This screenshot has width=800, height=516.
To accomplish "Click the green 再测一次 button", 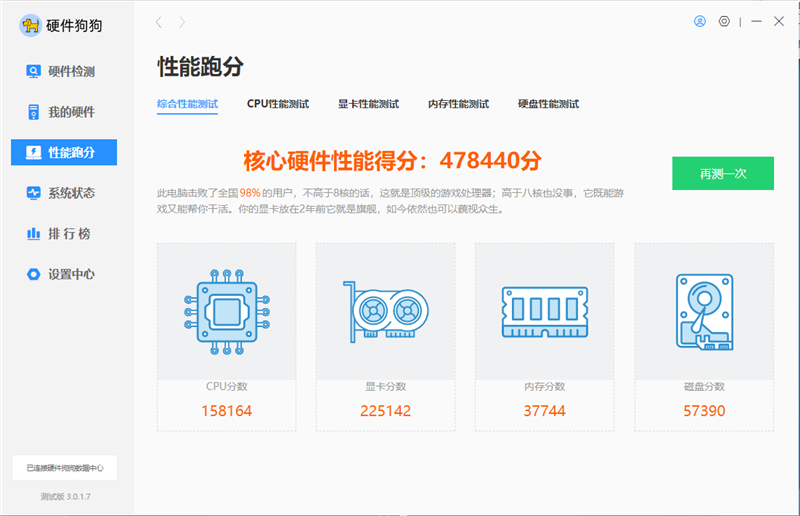I will [723, 174].
